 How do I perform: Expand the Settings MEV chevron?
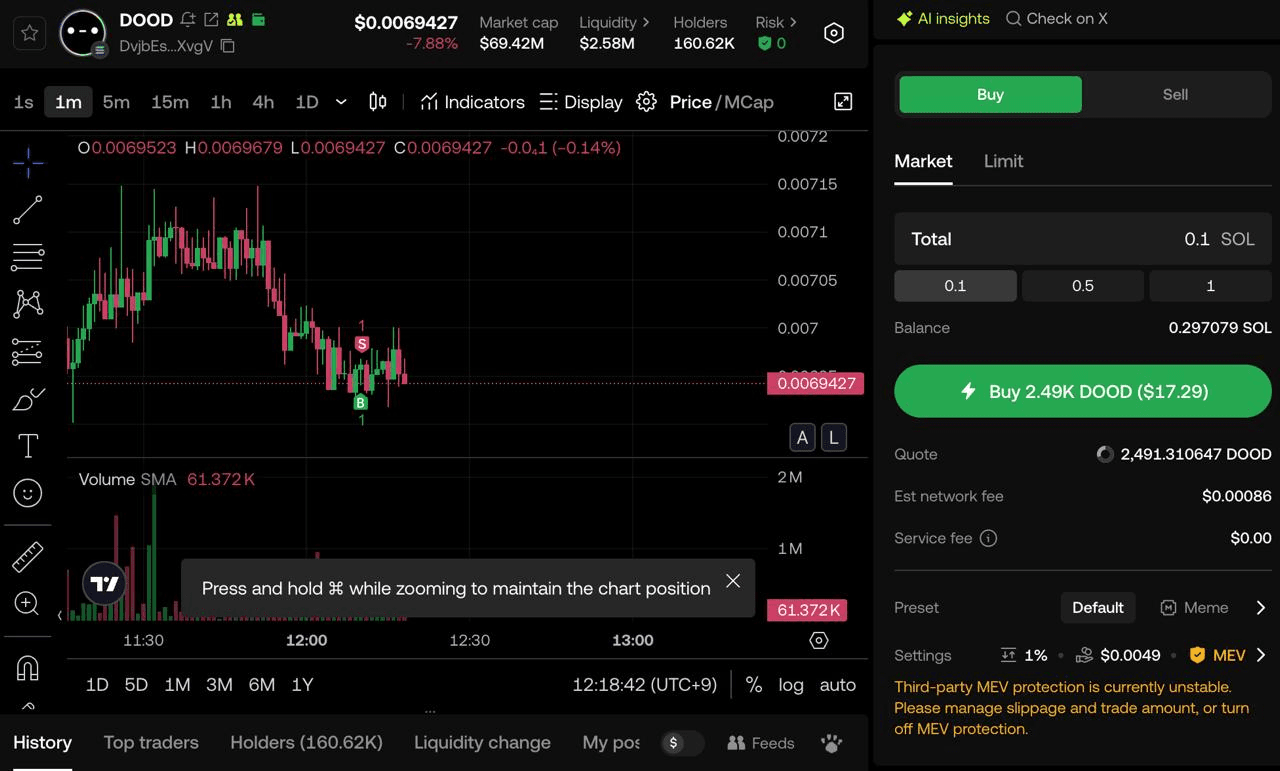pos(1261,656)
